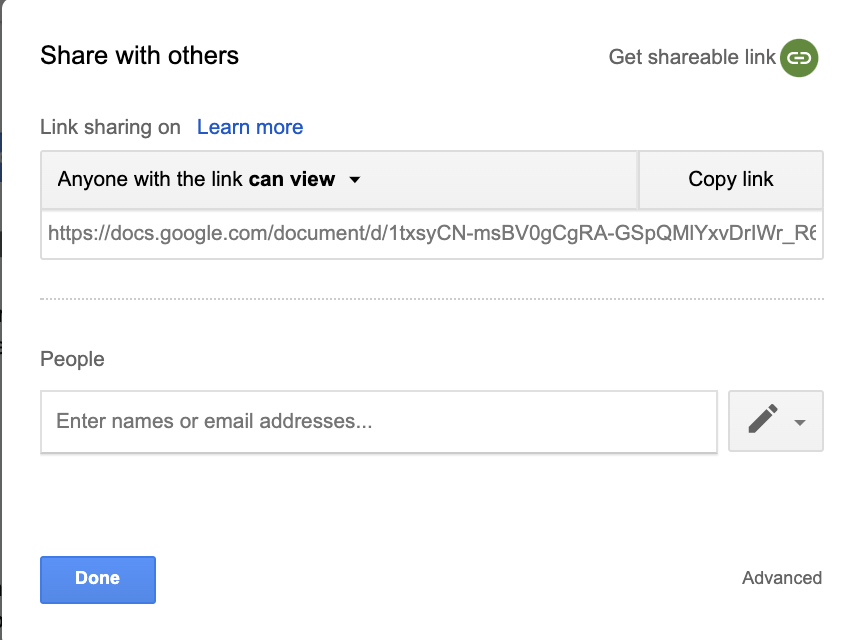The image size is (850, 640).
Task: Click the small arrow after "can view"
Action: (354, 180)
